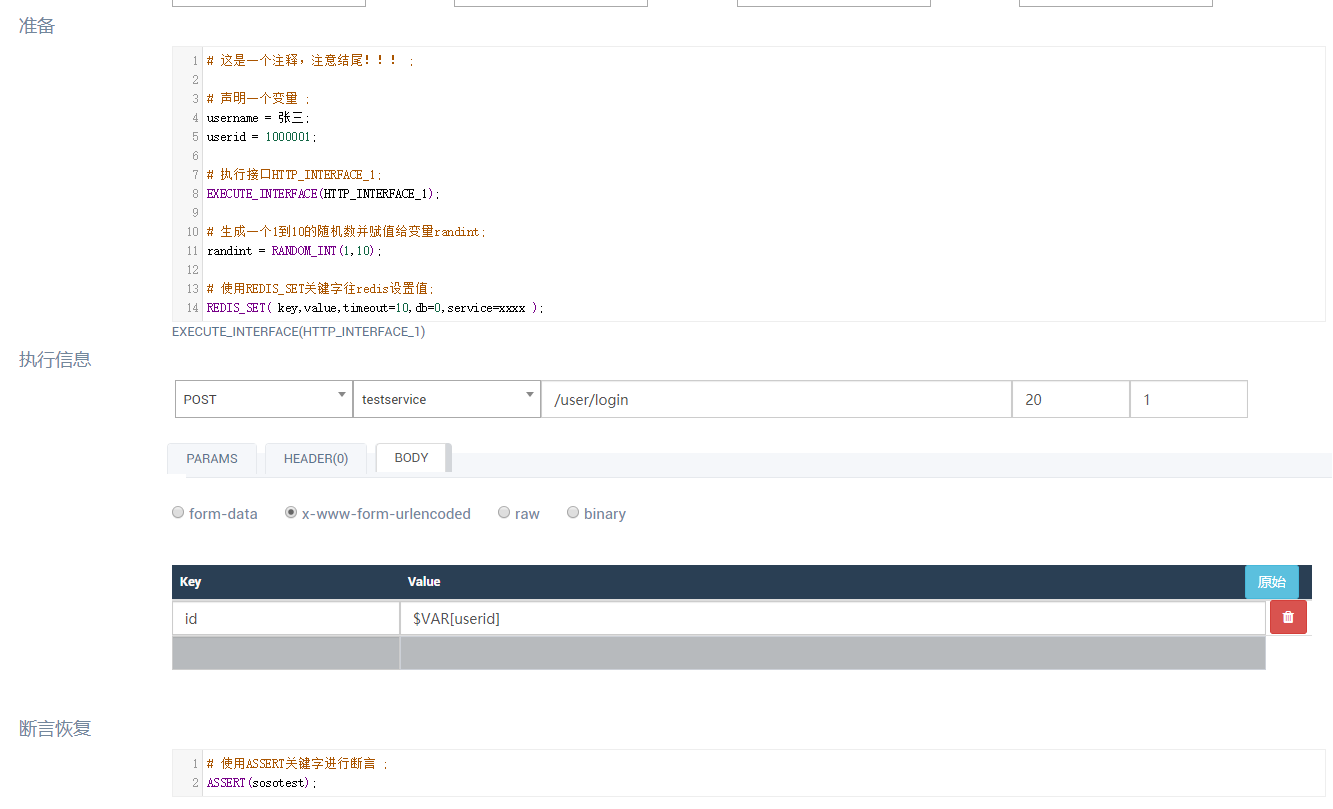Click the value field $VAR[userid]
This screenshot has height=809, width=1333.
pyautogui.click(x=833, y=618)
